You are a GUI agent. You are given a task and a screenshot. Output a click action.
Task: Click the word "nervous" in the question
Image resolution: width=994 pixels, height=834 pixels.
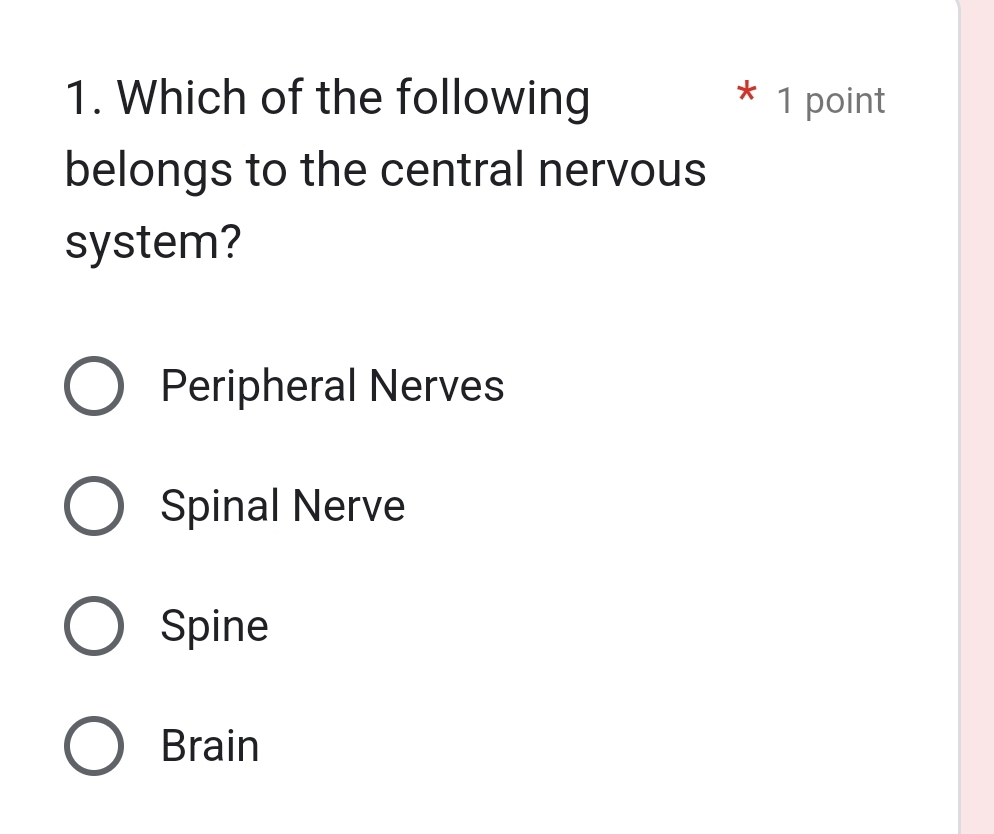click(x=623, y=170)
